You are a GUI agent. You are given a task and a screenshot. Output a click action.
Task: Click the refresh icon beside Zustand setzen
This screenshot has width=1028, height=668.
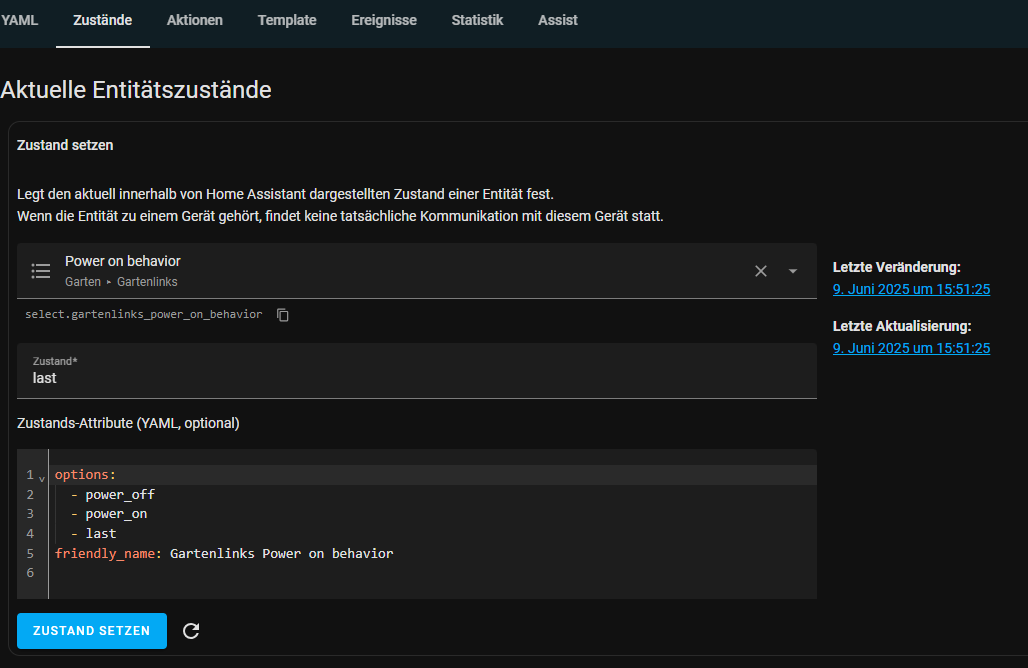[192, 631]
